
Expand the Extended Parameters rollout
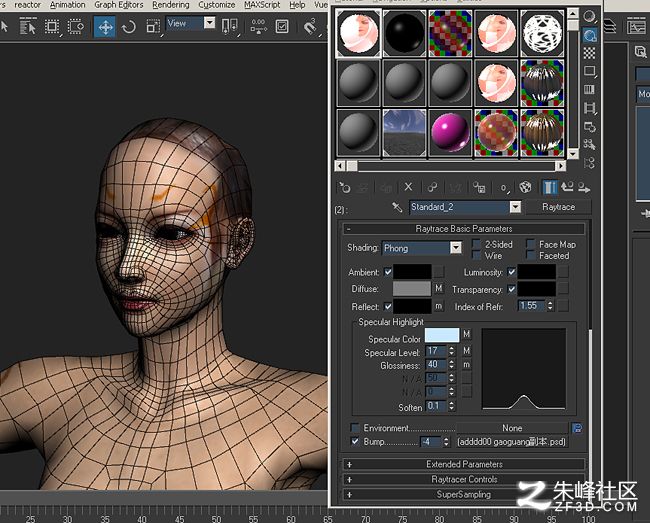click(x=463, y=464)
